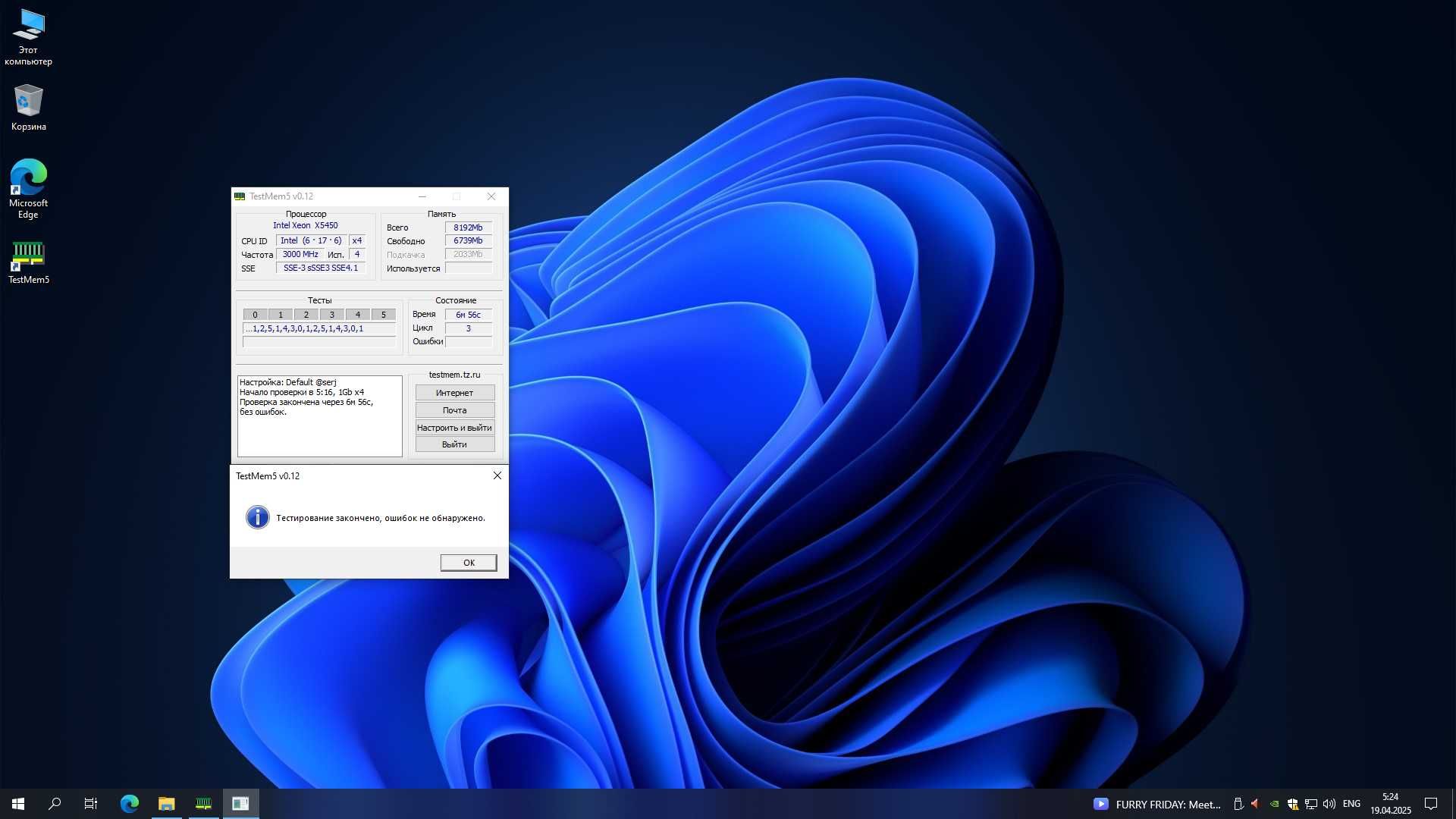Switch the ENG input language indicator
The width and height of the screenshot is (1456, 819).
coord(1351,804)
